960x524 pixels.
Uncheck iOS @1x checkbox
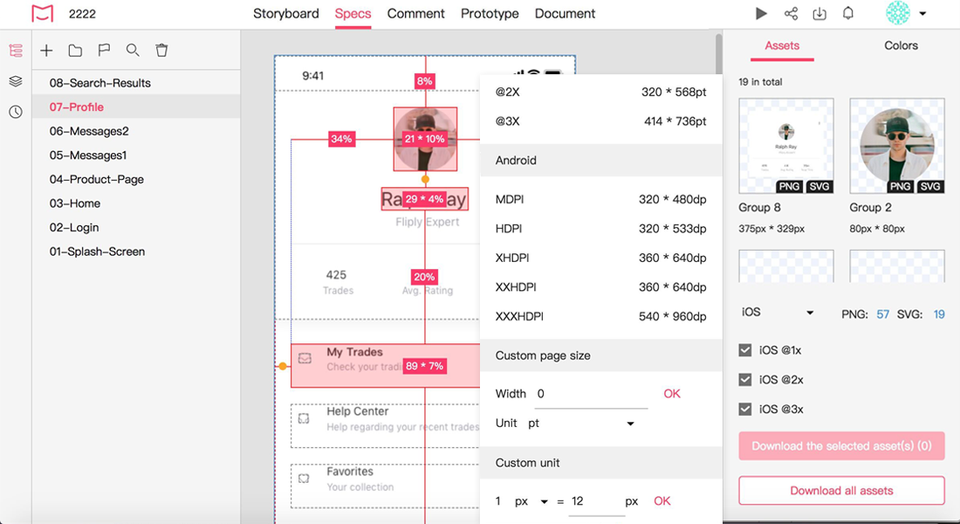point(745,350)
